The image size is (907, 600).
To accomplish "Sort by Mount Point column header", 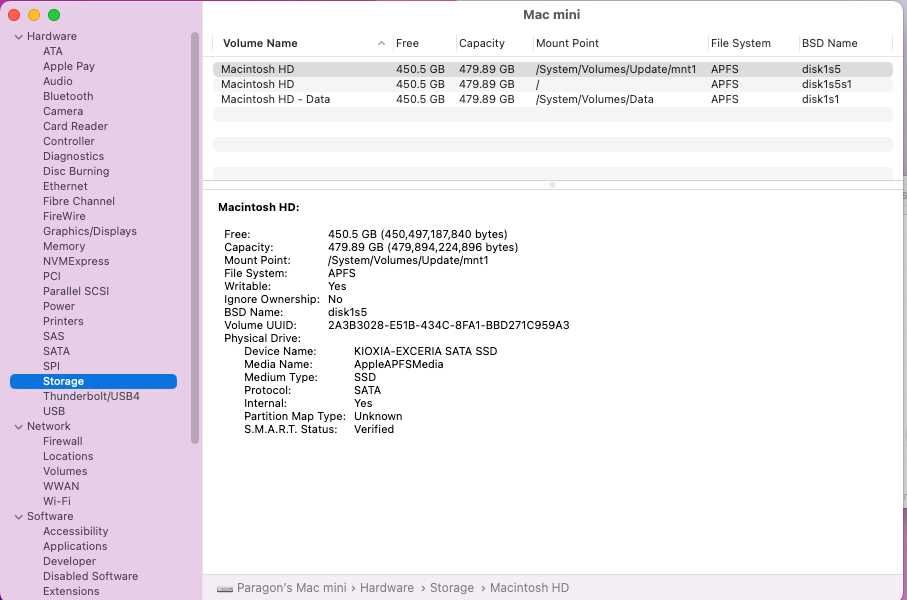I will click(567, 43).
